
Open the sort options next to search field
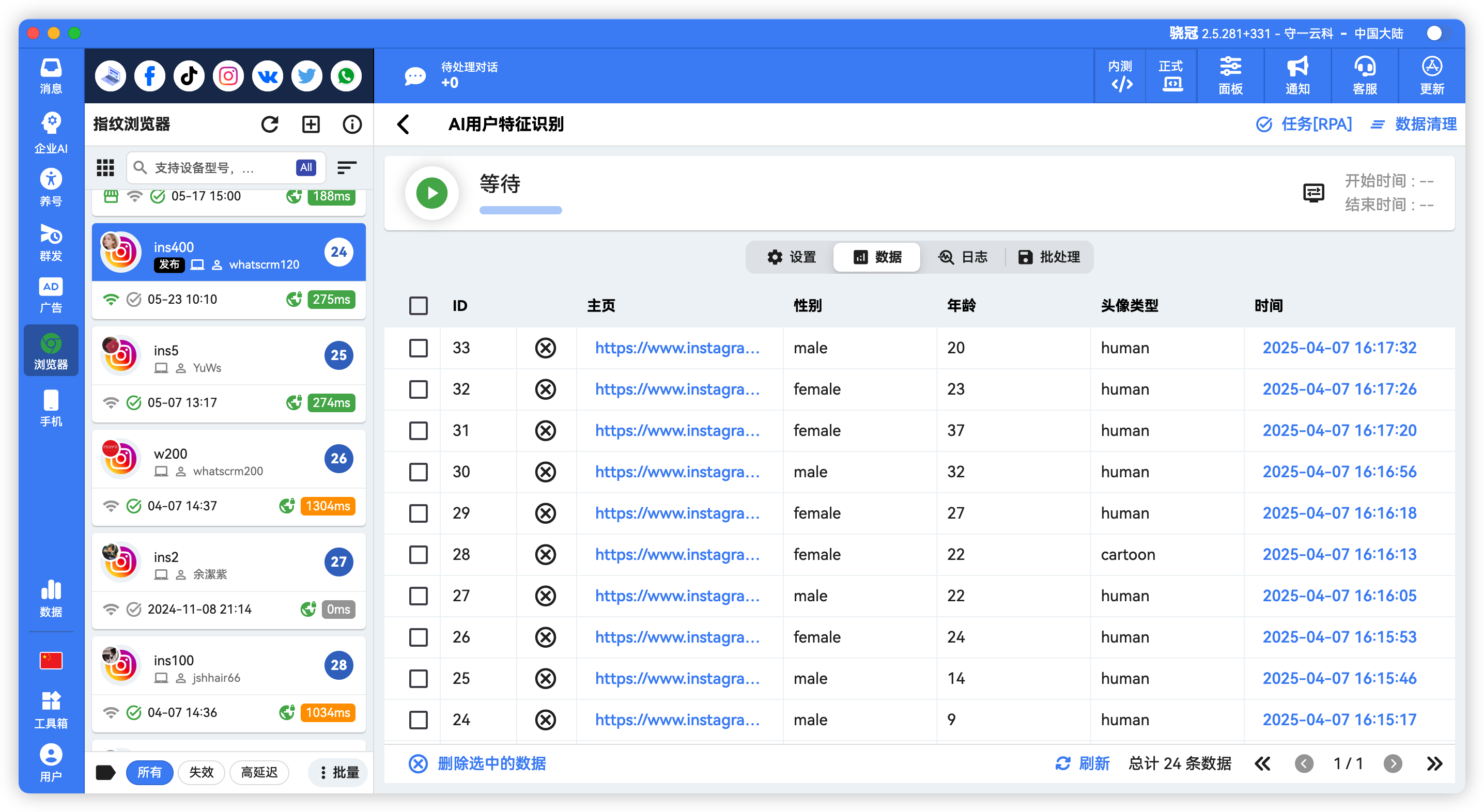point(346,167)
